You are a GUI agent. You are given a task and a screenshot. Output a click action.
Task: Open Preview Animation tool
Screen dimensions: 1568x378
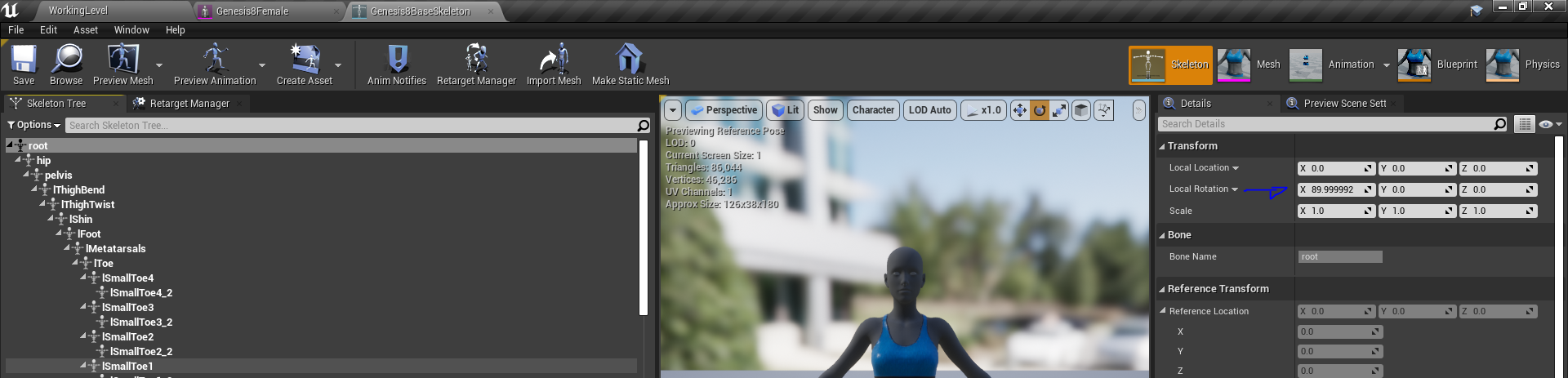(215, 64)
